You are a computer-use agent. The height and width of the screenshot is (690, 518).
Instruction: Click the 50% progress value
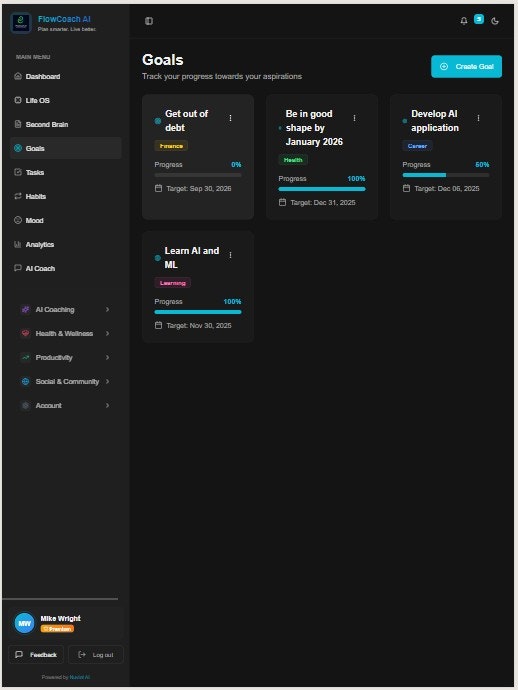[482, 165]
